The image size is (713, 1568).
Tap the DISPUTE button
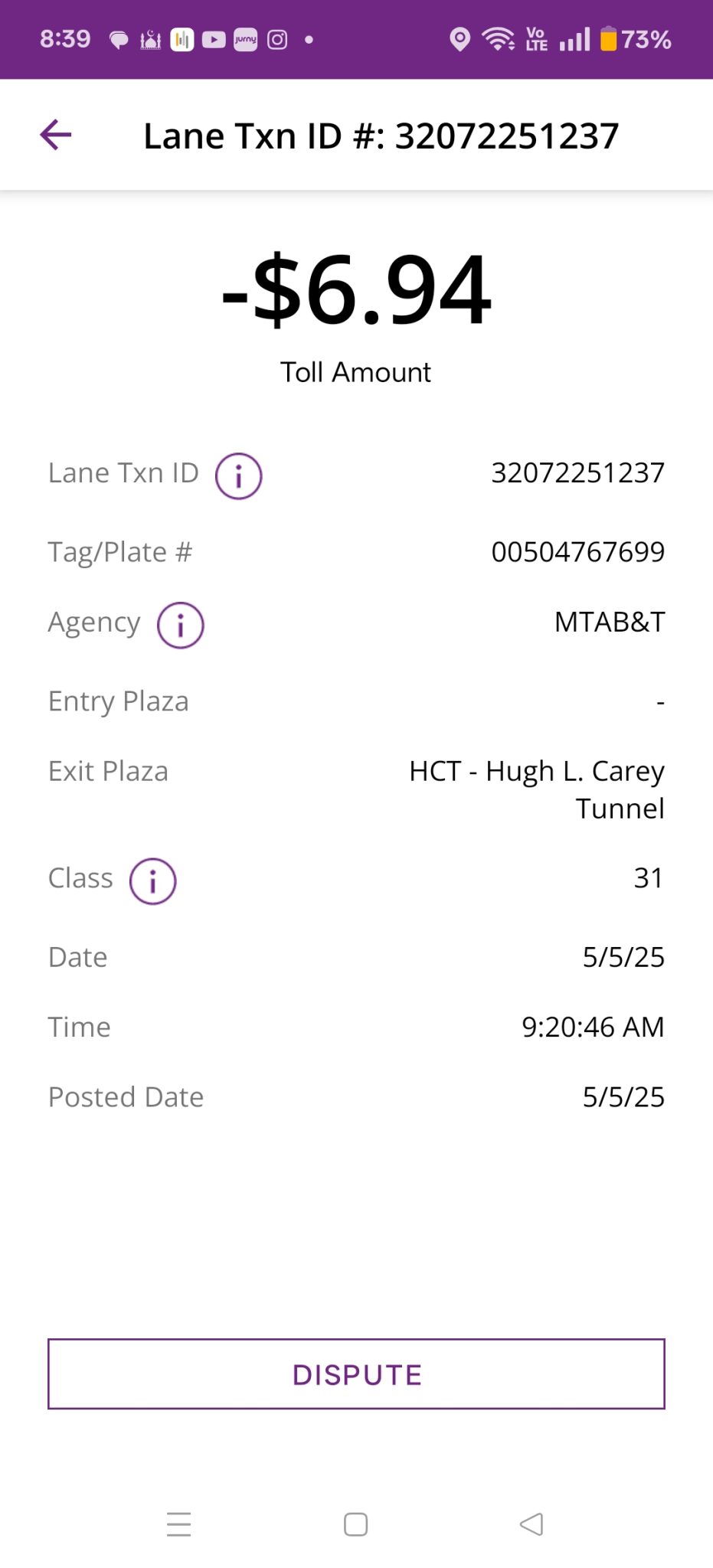pos(356,1374)
